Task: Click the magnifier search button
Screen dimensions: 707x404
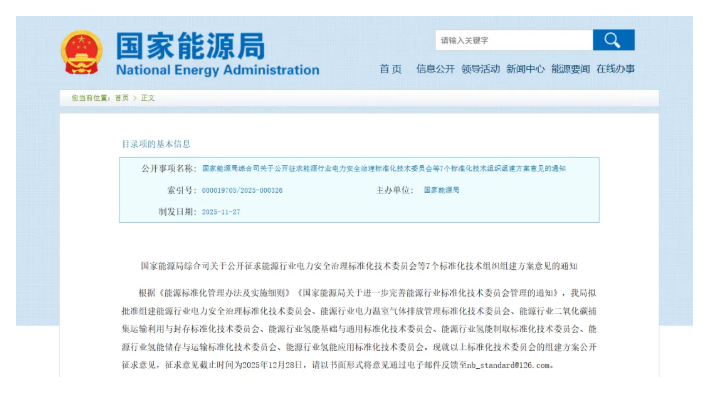Action: [613, 40]
